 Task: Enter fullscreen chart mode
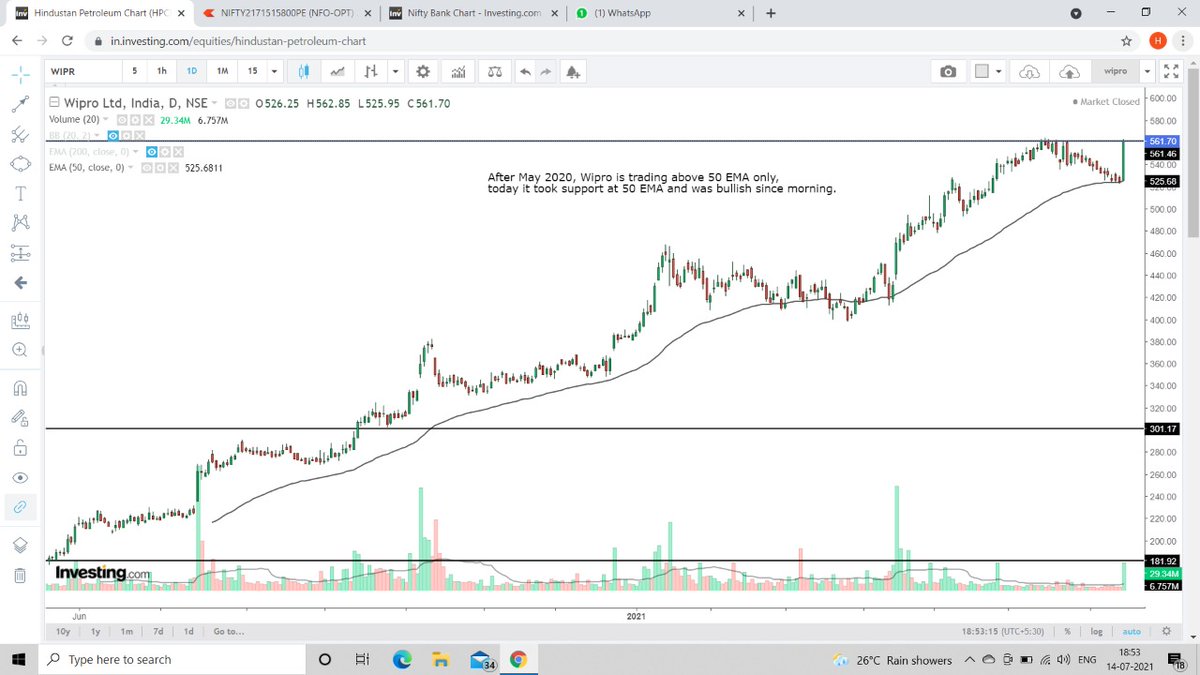1173,71
